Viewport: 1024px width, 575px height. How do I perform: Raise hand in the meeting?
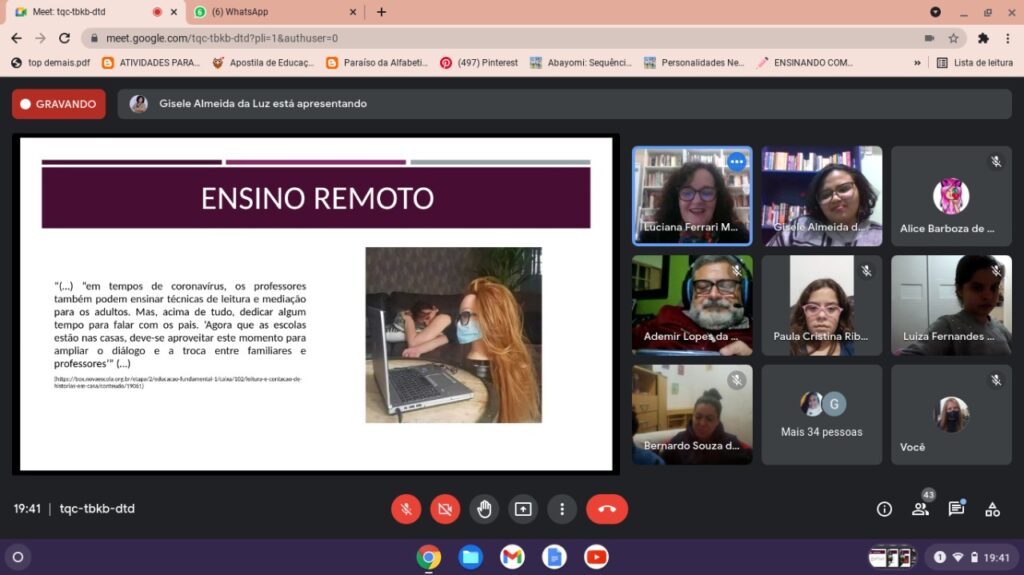pos(484,509)
